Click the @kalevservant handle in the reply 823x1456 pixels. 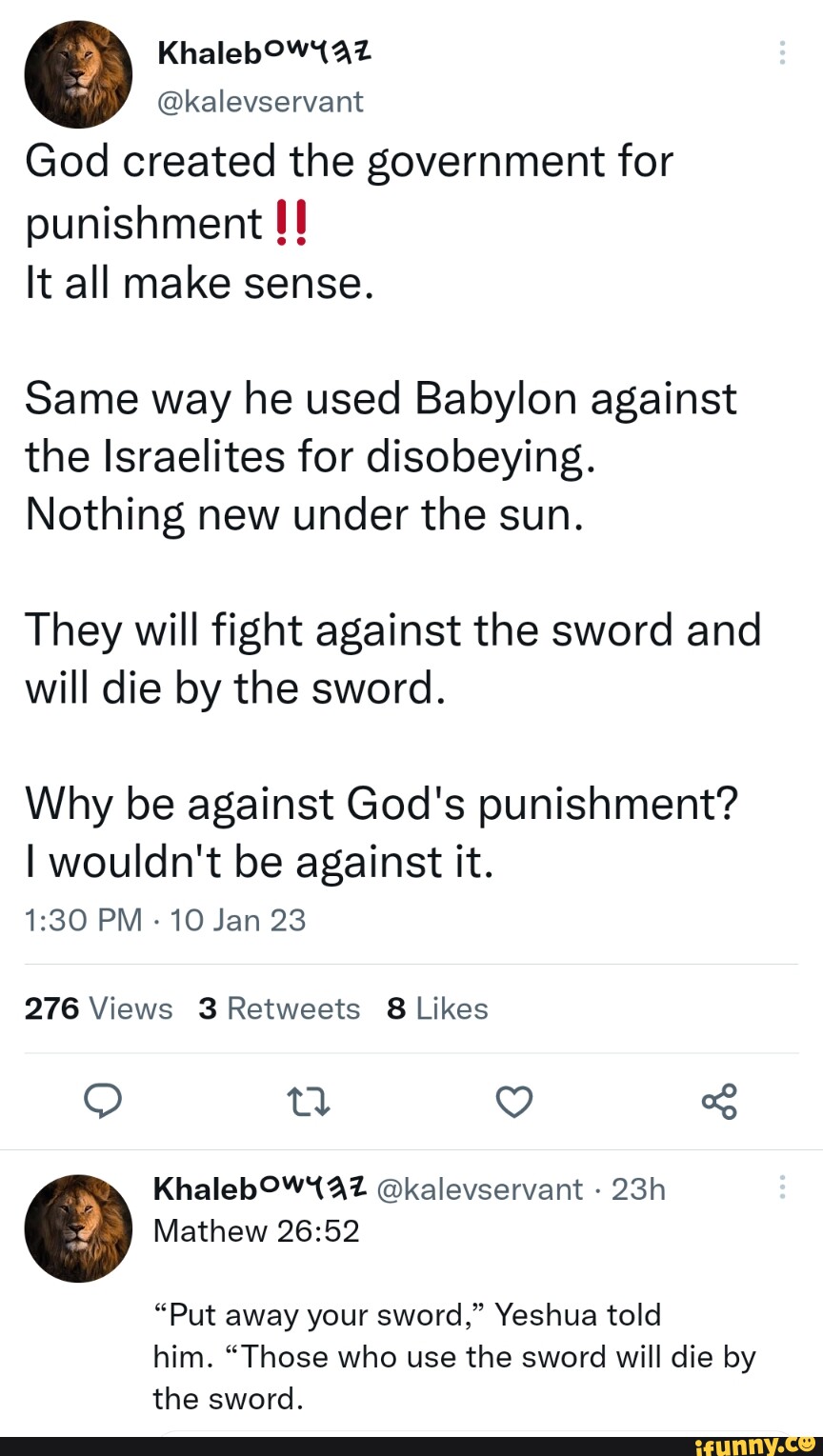(x=480, y=1189)
